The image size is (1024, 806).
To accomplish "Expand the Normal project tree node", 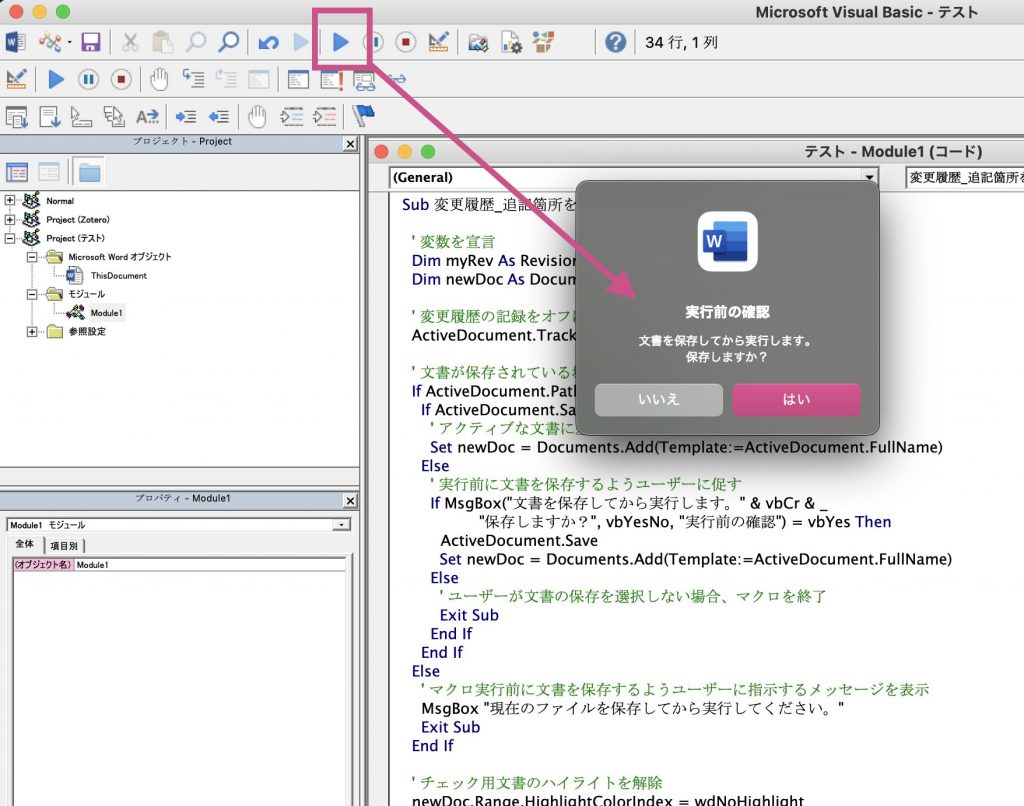I will point(10,201).
